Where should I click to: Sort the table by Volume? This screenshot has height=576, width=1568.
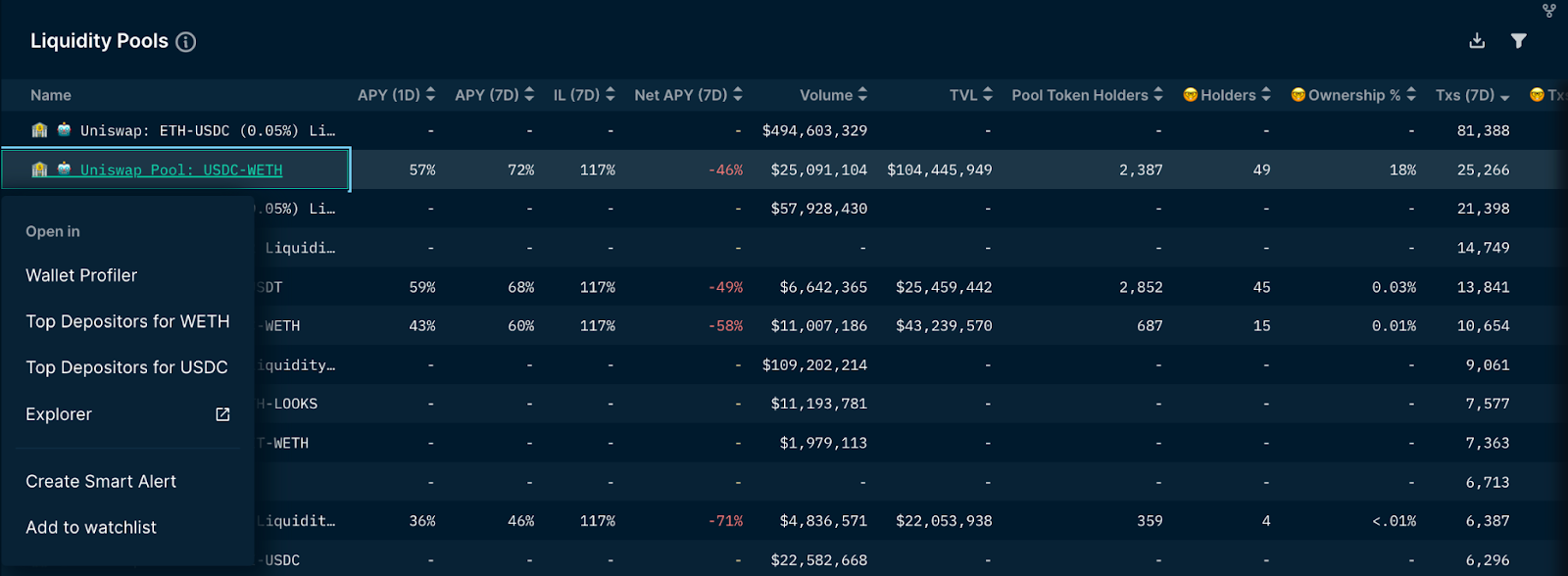[862, 95]
